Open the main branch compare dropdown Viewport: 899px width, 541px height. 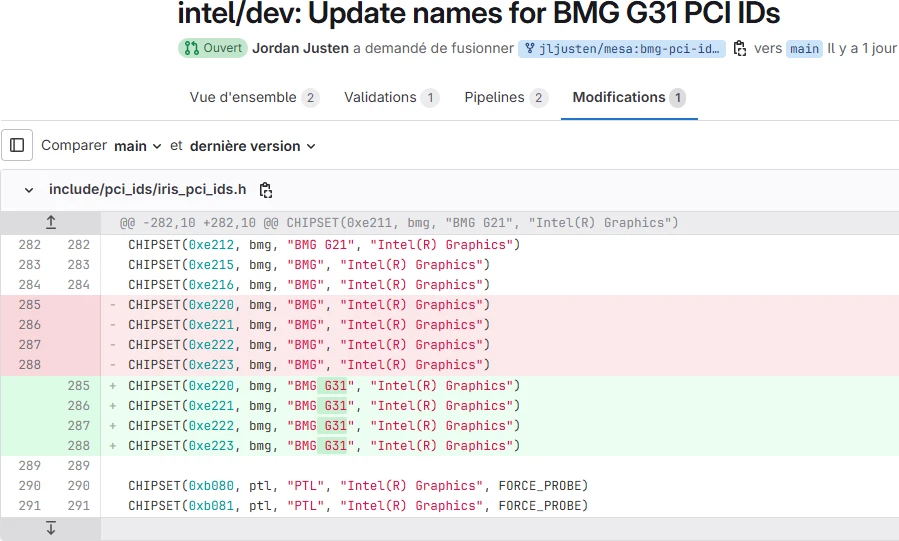pyautogui.click(x=138, y=146)
